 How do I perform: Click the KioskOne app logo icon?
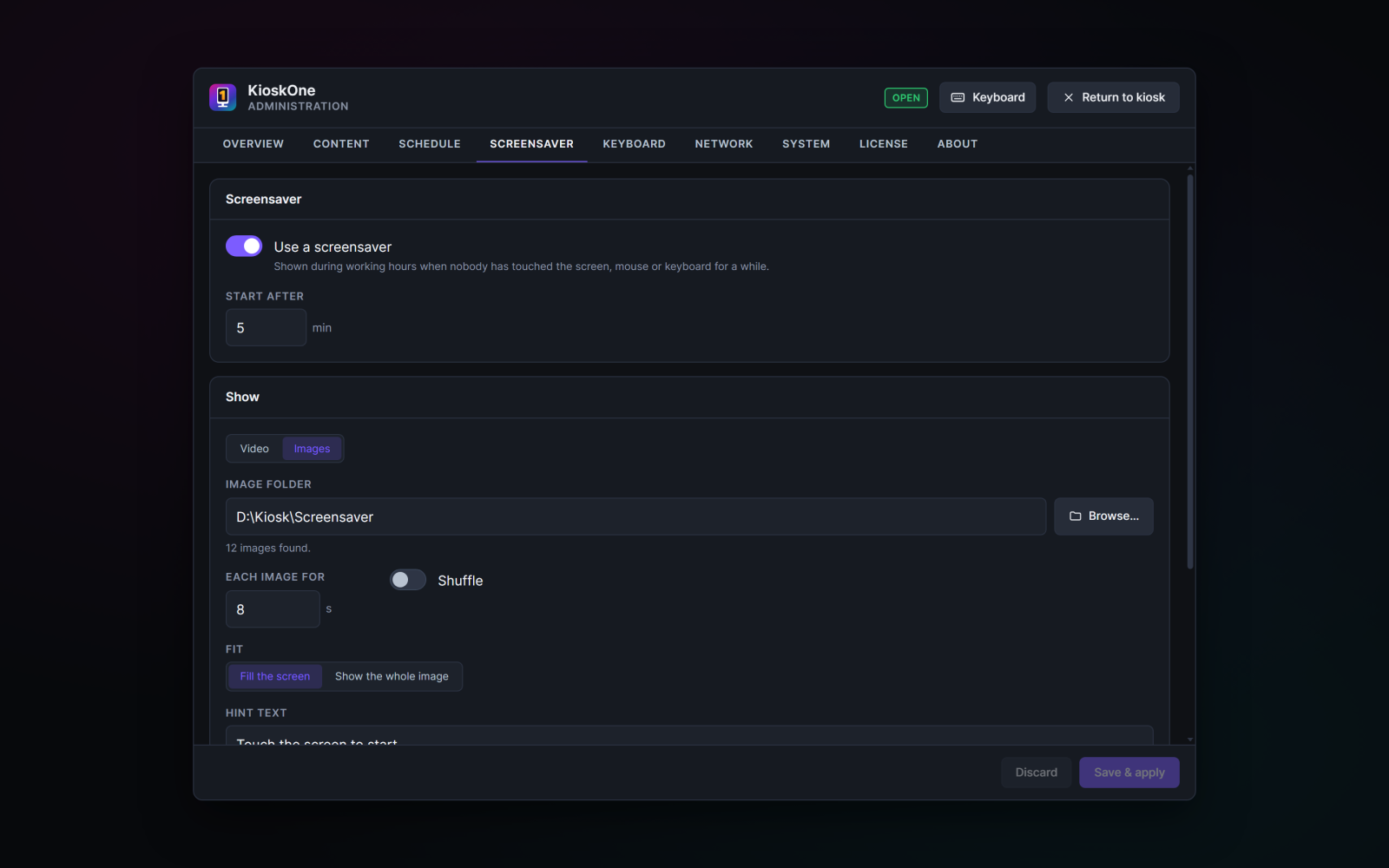pos(222,97)
